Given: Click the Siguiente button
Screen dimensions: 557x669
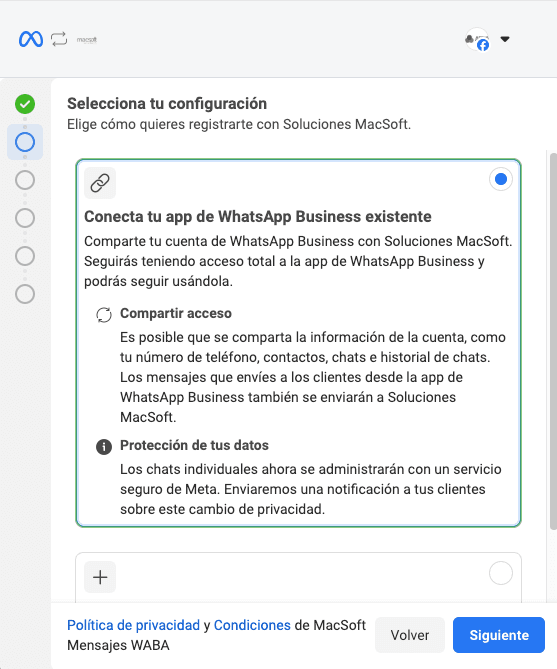Looking at the screenshot, I should 499,635.
